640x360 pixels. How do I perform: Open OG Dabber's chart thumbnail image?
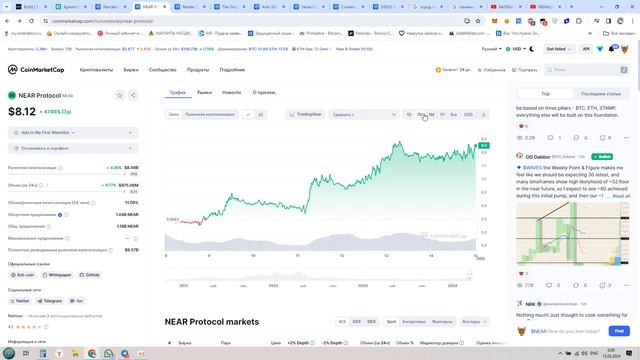point(573,234)
